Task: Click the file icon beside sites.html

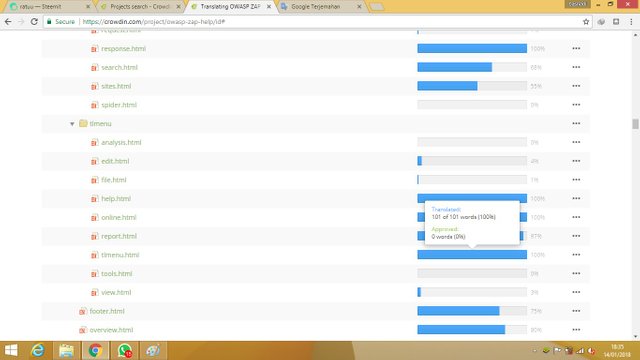Action: click(x=94, y=87)
